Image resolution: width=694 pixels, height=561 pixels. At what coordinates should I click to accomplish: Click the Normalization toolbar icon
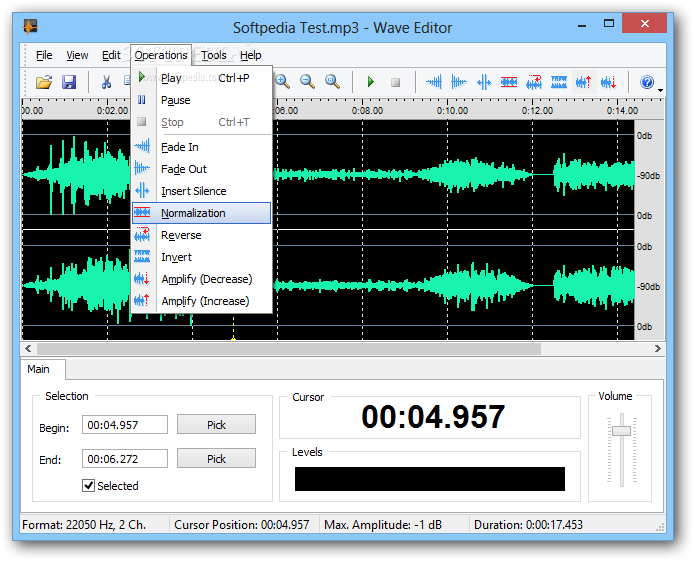(x=509, y=82)
